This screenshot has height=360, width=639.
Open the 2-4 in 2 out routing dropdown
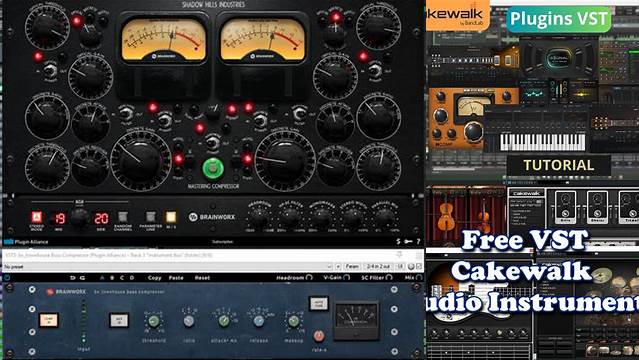[380, 266]
